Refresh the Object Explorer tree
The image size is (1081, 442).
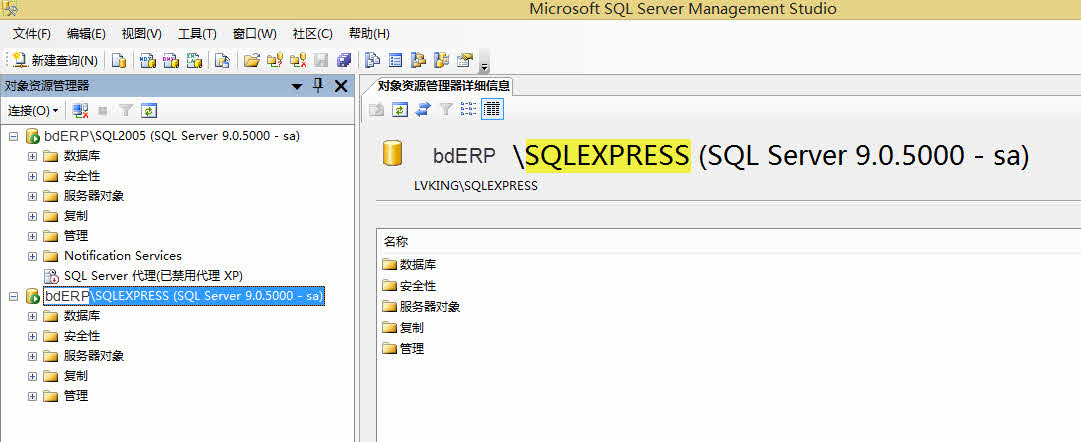click(x=149, y=110)
